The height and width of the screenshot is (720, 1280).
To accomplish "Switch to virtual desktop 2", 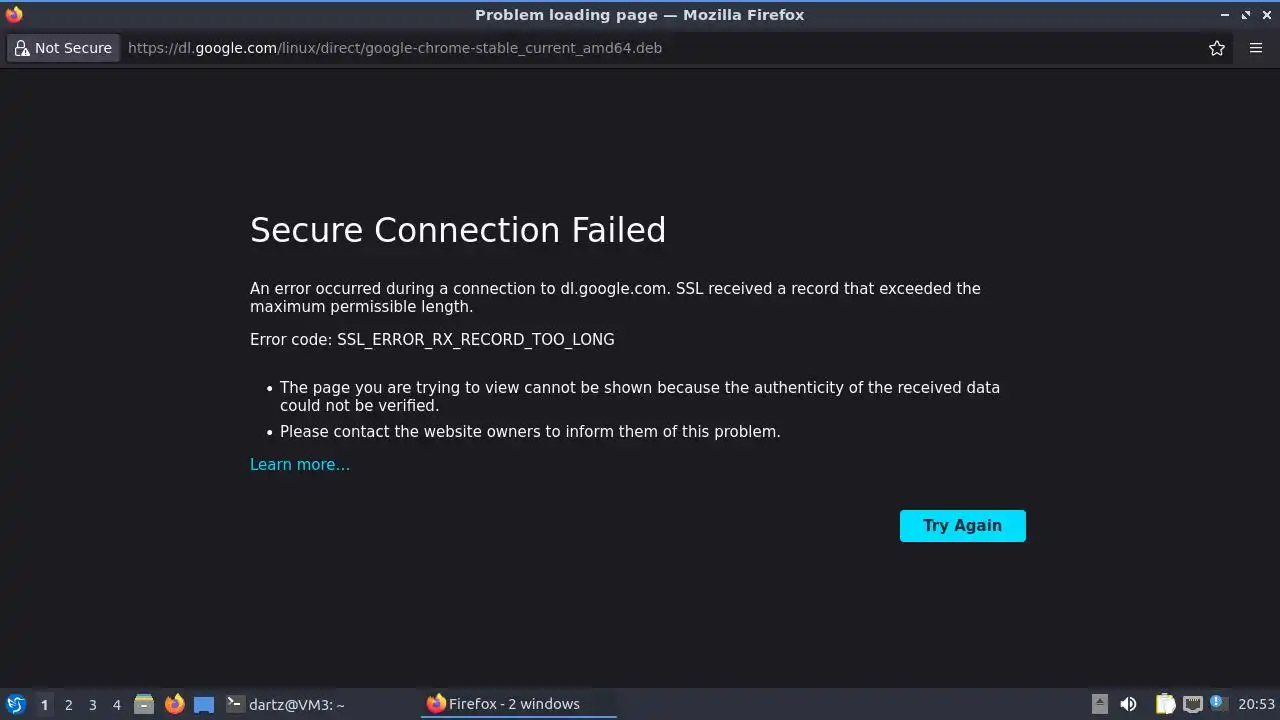I will coord(68,704).
